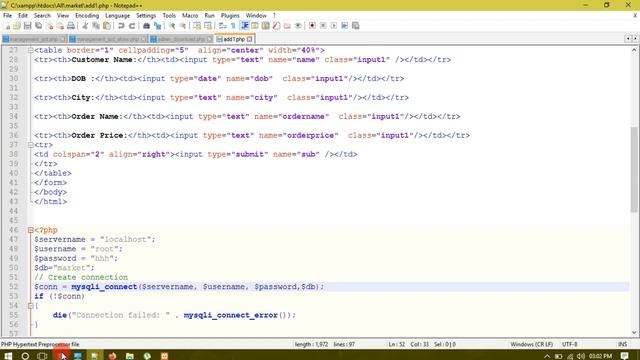Viewport: 640px width, 360px height.
Task: Open the Run menu
Action: click(209, 16)
